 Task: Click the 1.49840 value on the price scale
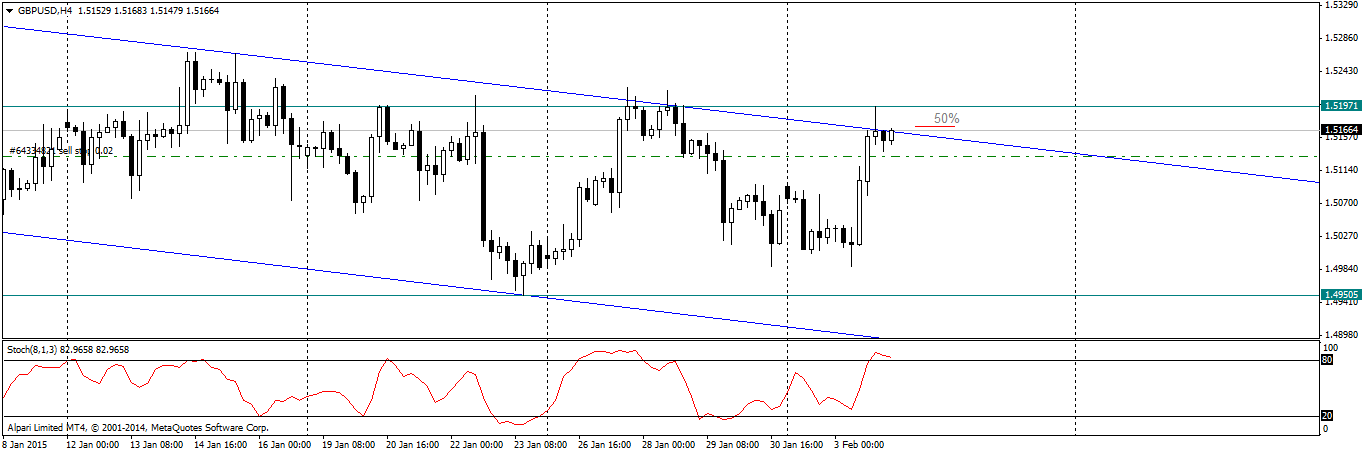1340,269
